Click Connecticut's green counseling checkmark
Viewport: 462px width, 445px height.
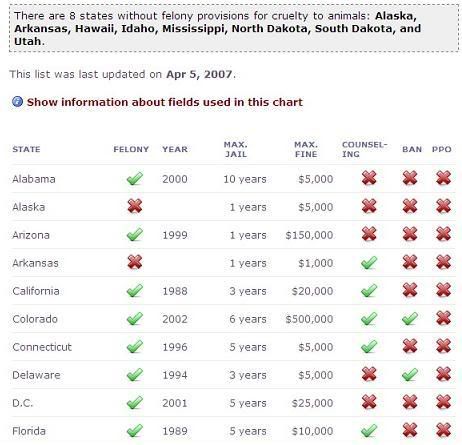369,347
